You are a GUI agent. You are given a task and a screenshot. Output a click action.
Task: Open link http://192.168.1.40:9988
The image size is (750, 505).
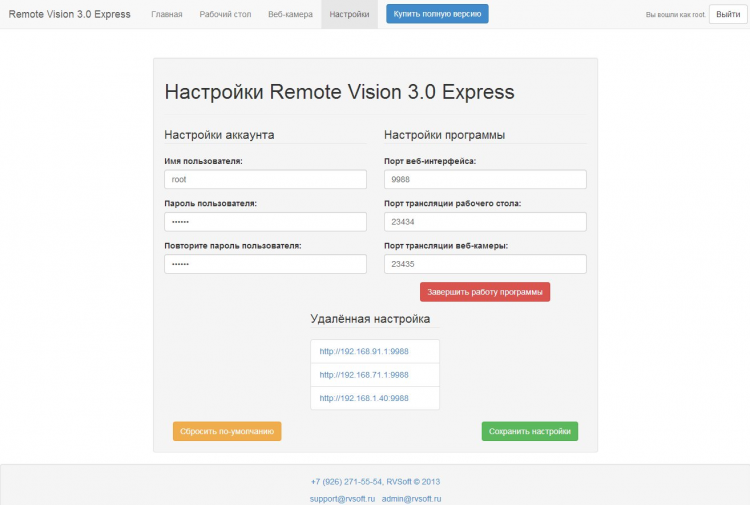point(364,398)
